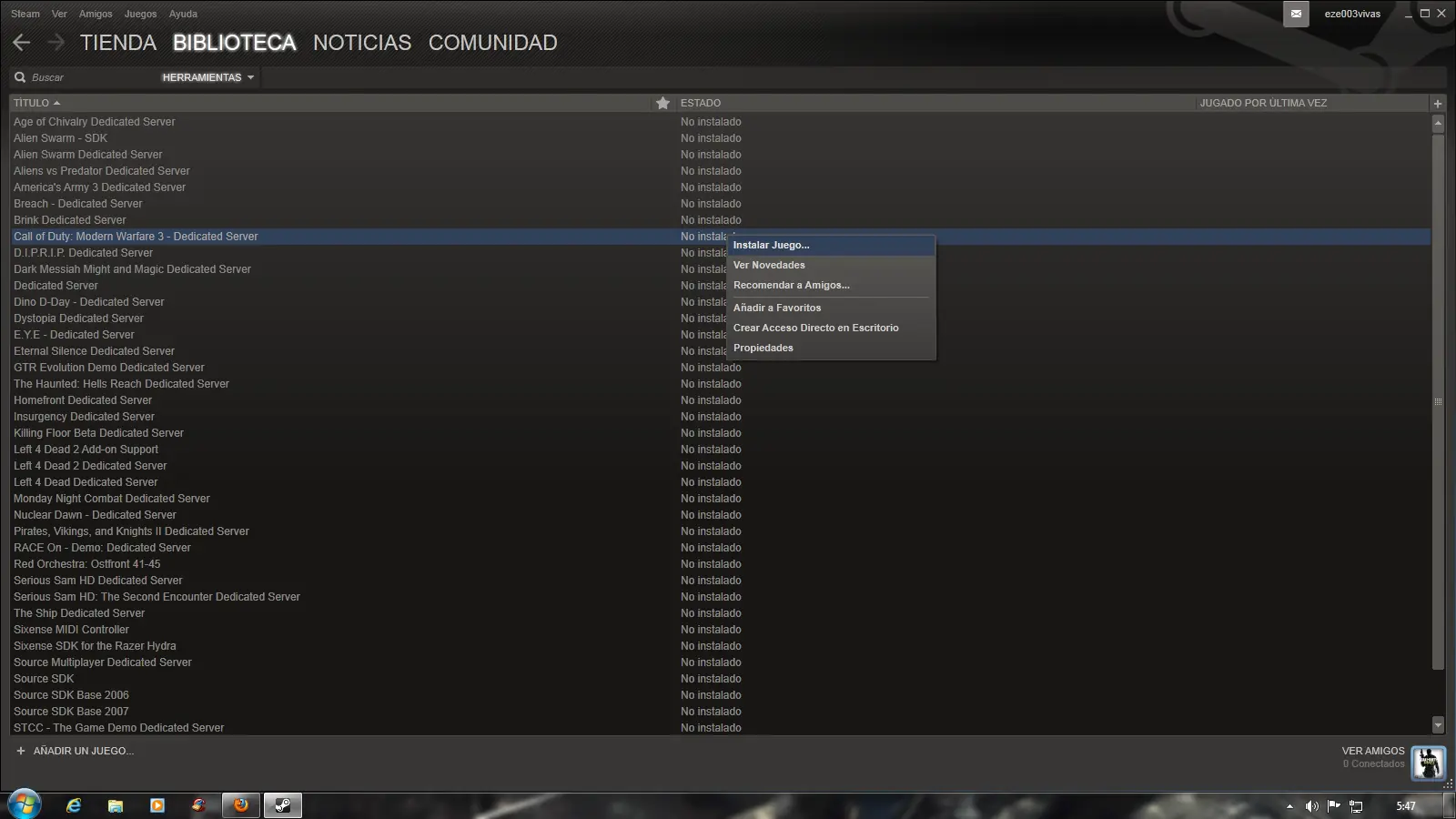1456x819 pixels.
Task: Go back with the left arrow
Action: click(x=22, y=43)
